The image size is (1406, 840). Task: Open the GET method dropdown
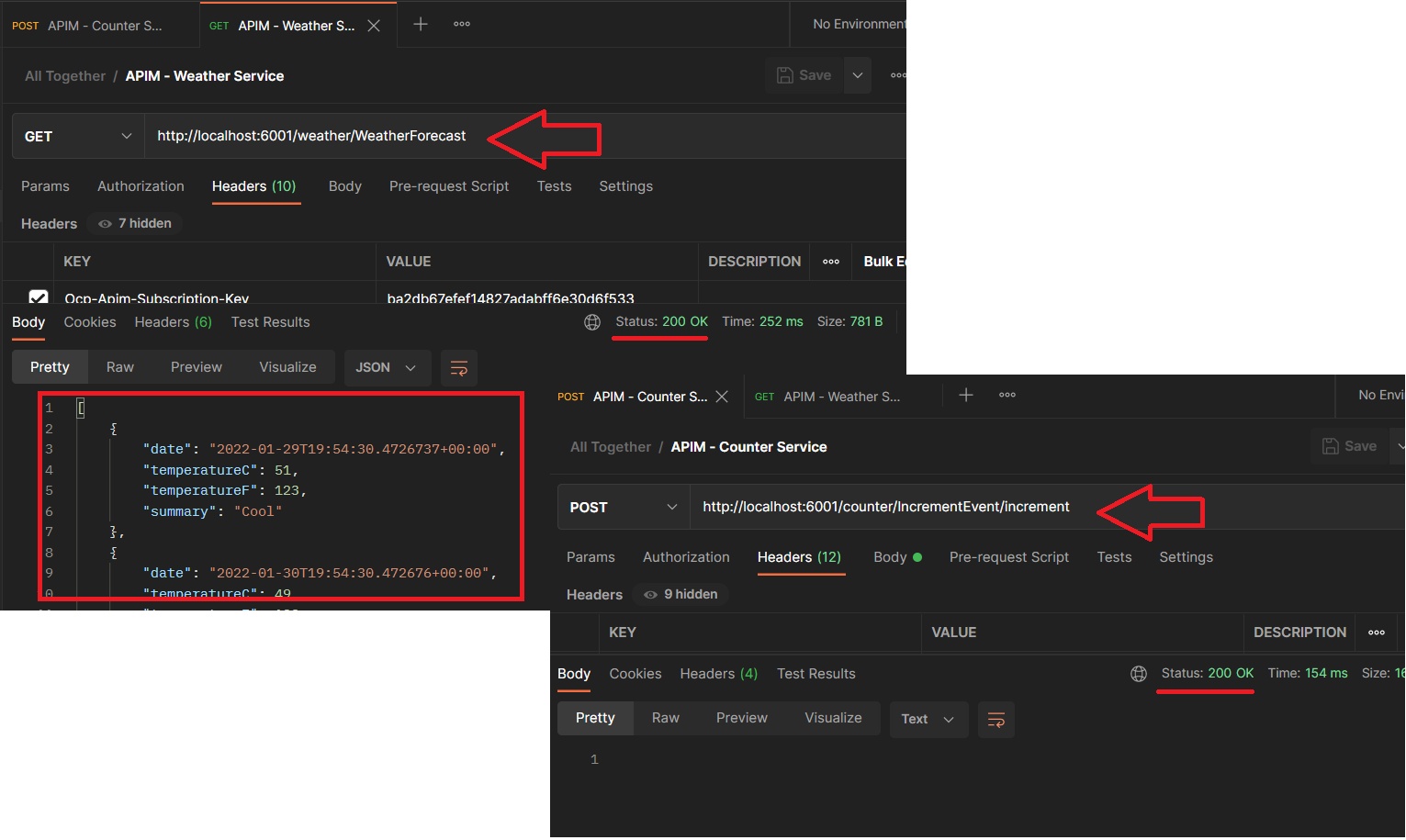tap(78, 137)
